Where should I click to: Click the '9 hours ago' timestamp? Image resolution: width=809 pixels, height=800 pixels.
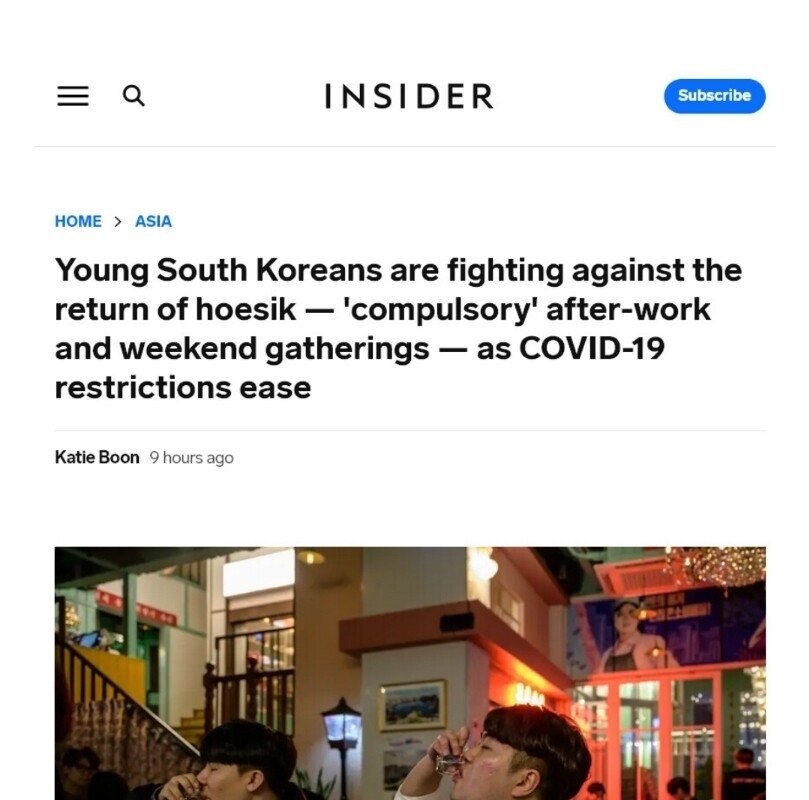[191, 458]
